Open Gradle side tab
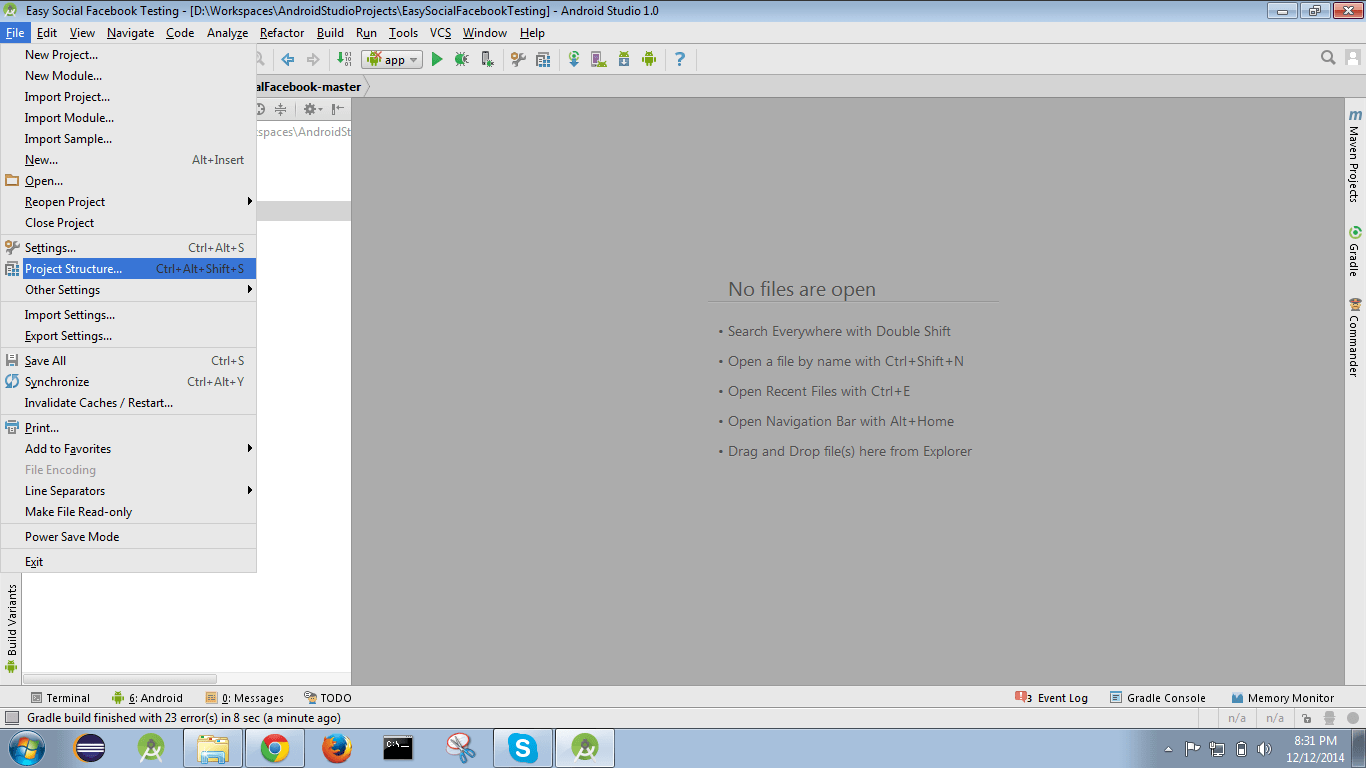 (x=1355, y=251)
